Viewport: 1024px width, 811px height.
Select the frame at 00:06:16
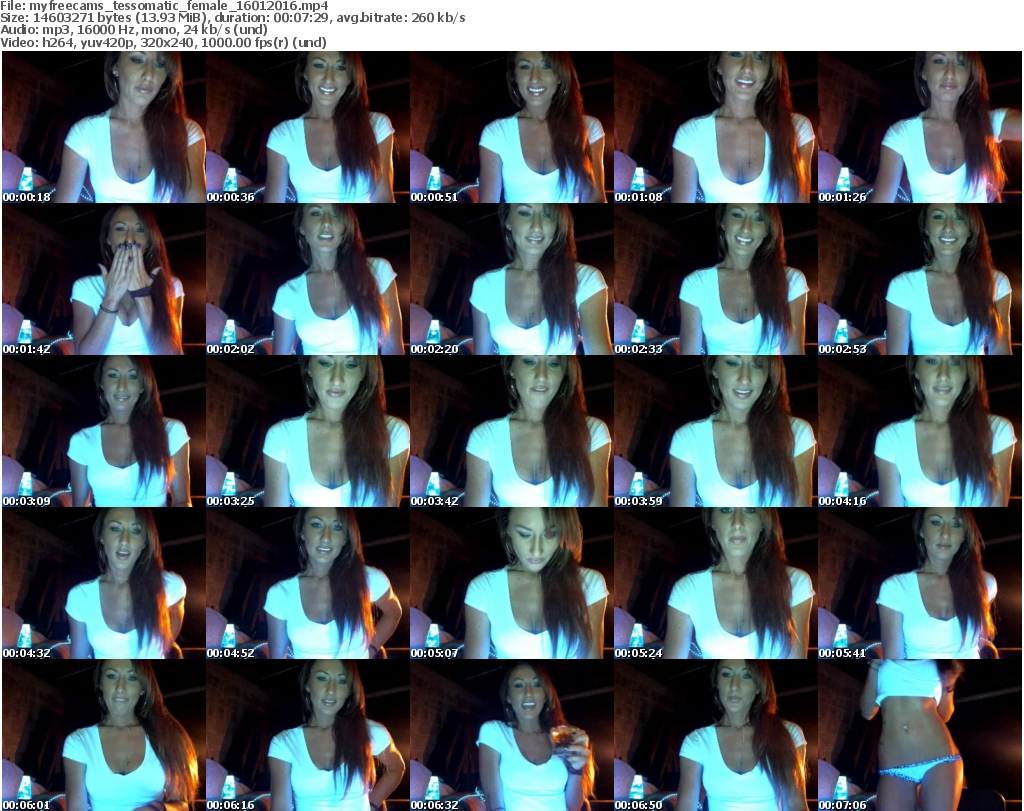(308, 735)
